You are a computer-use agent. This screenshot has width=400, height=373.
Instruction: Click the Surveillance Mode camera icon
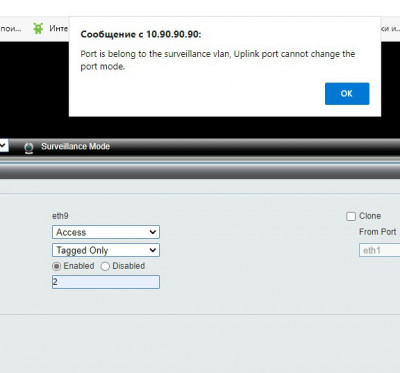(x=29, y=148)
